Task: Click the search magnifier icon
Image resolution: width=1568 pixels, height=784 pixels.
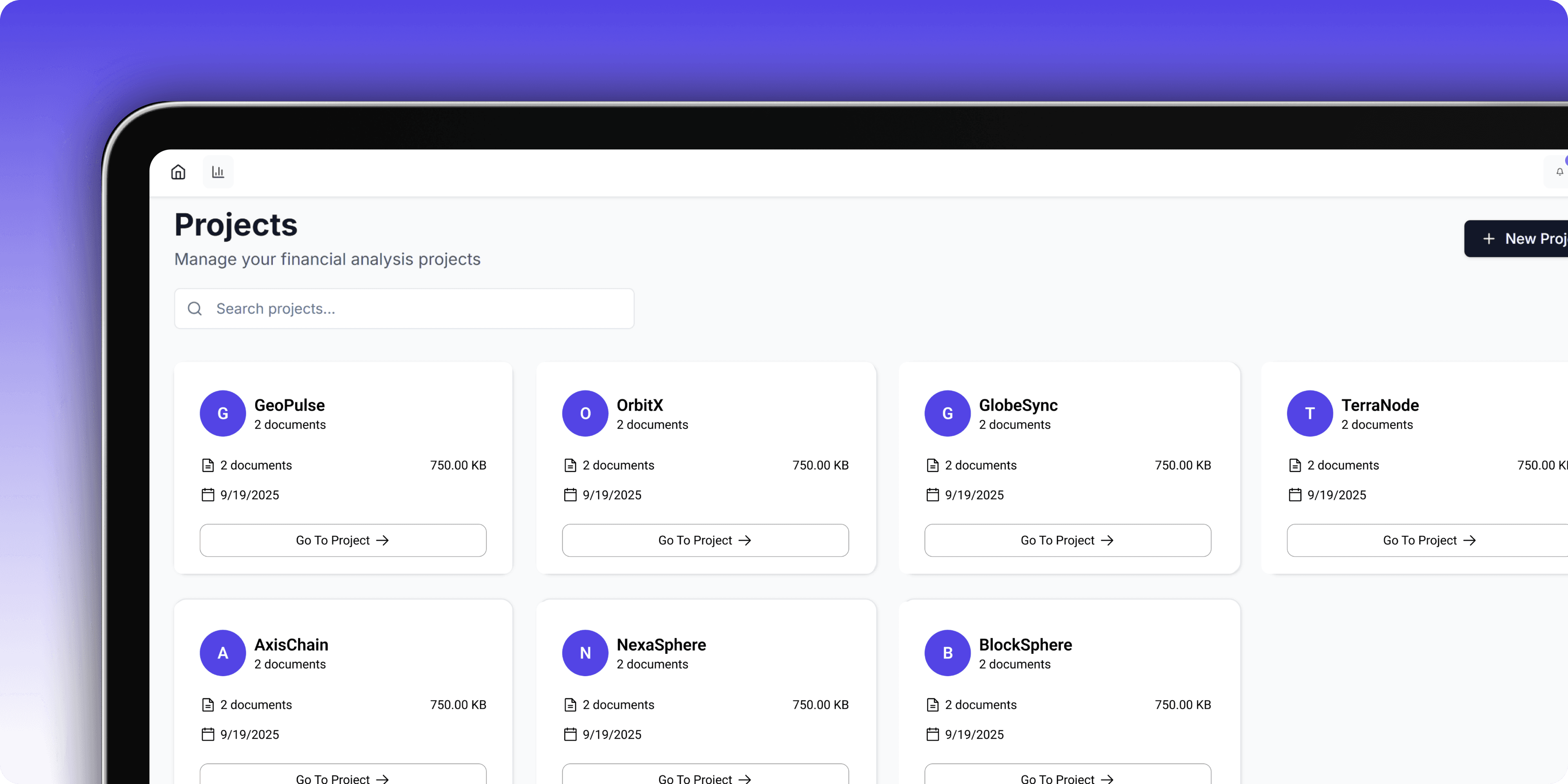Action: [x=195, y=309]
